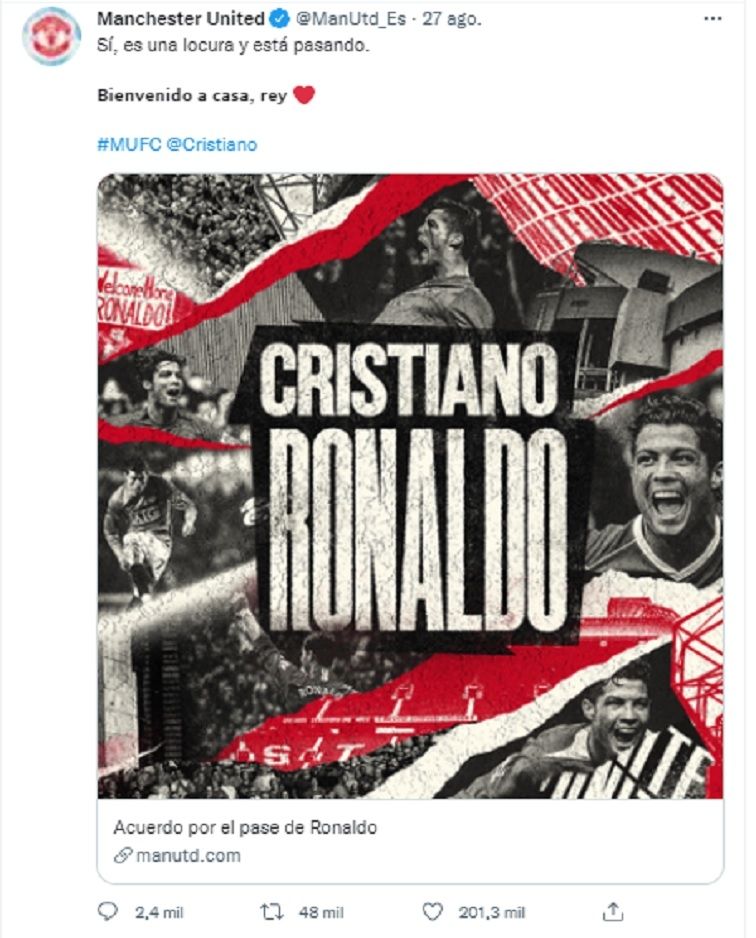The height and width of the screenshot is (938, 756).
Task: Click the "Bienvenido a casa, rey" text
Action: (x=191, y=96)
